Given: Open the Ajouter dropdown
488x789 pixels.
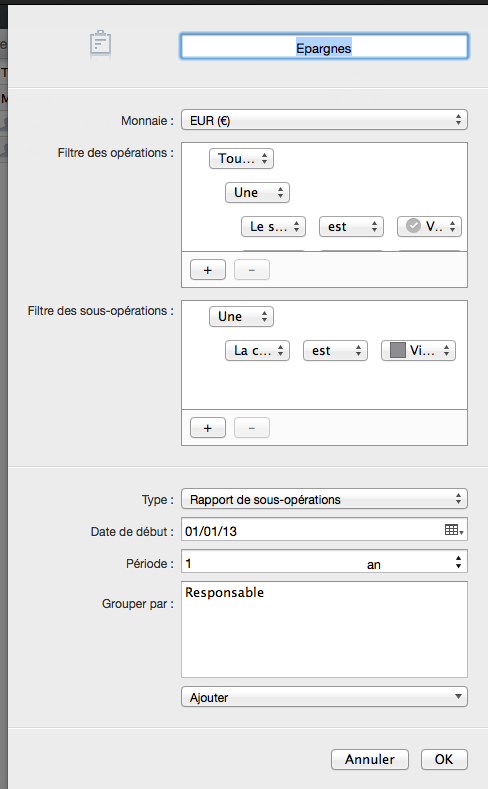Looking at the screenshot, I should coord(324,697).
